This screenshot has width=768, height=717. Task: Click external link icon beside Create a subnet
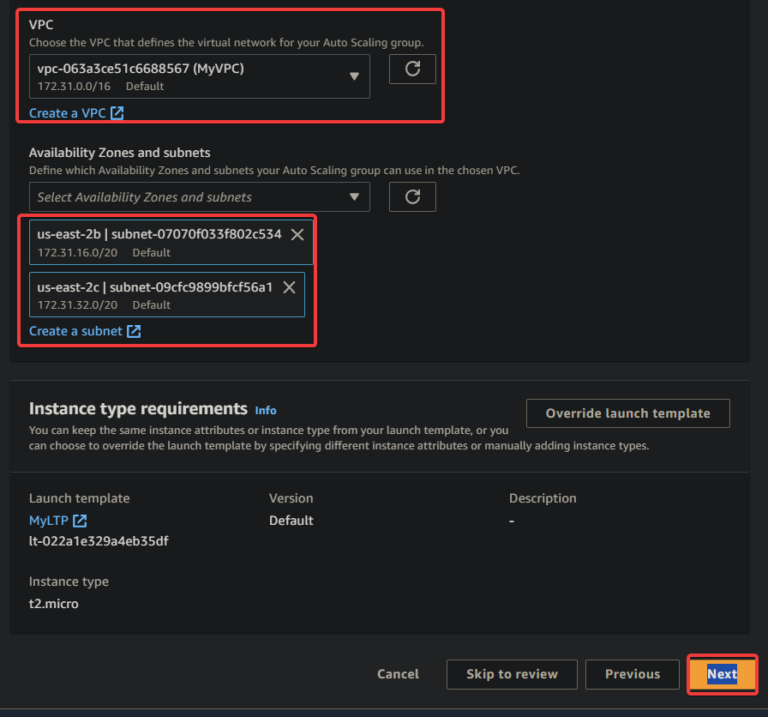[x=134, y=331]
